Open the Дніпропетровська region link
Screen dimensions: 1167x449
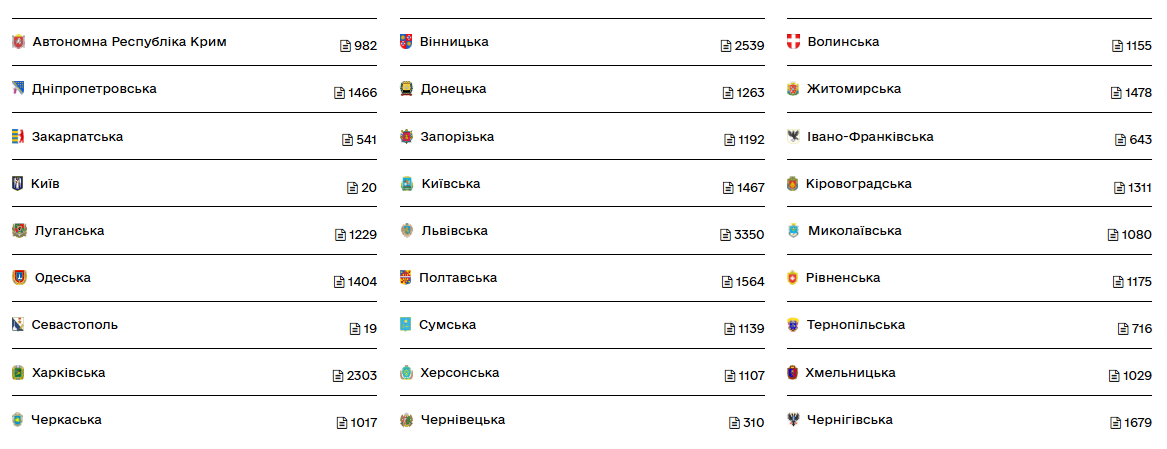click(94, 89)
